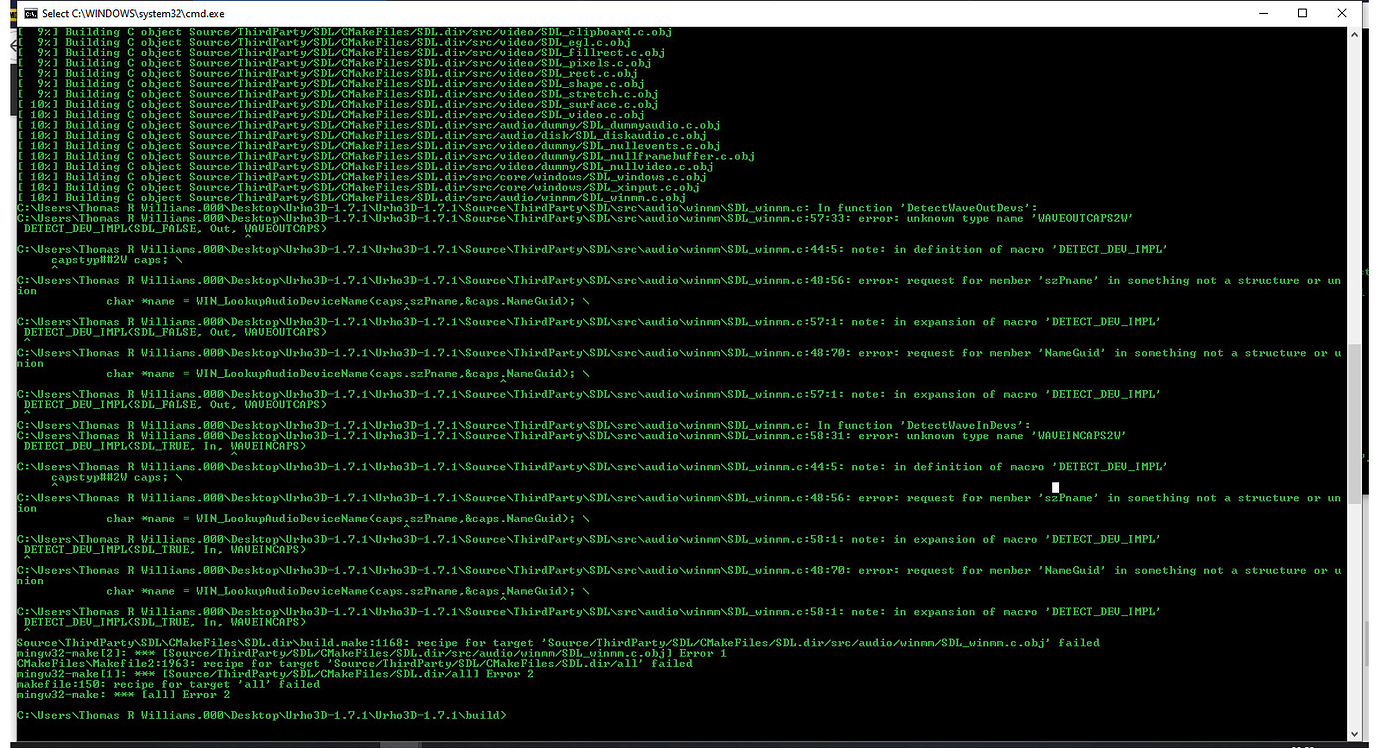Click the error "unknown type name 'WAVEINCAPS2W'"
Viewport: 1380px width, 748px height.
[572, 435]
